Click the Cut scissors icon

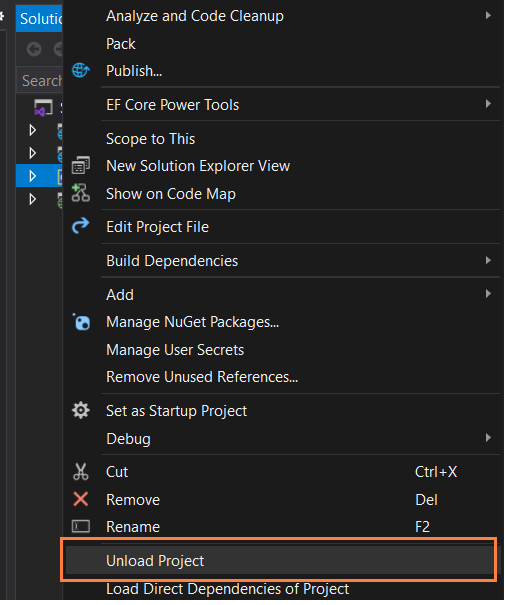coord(81,471)
